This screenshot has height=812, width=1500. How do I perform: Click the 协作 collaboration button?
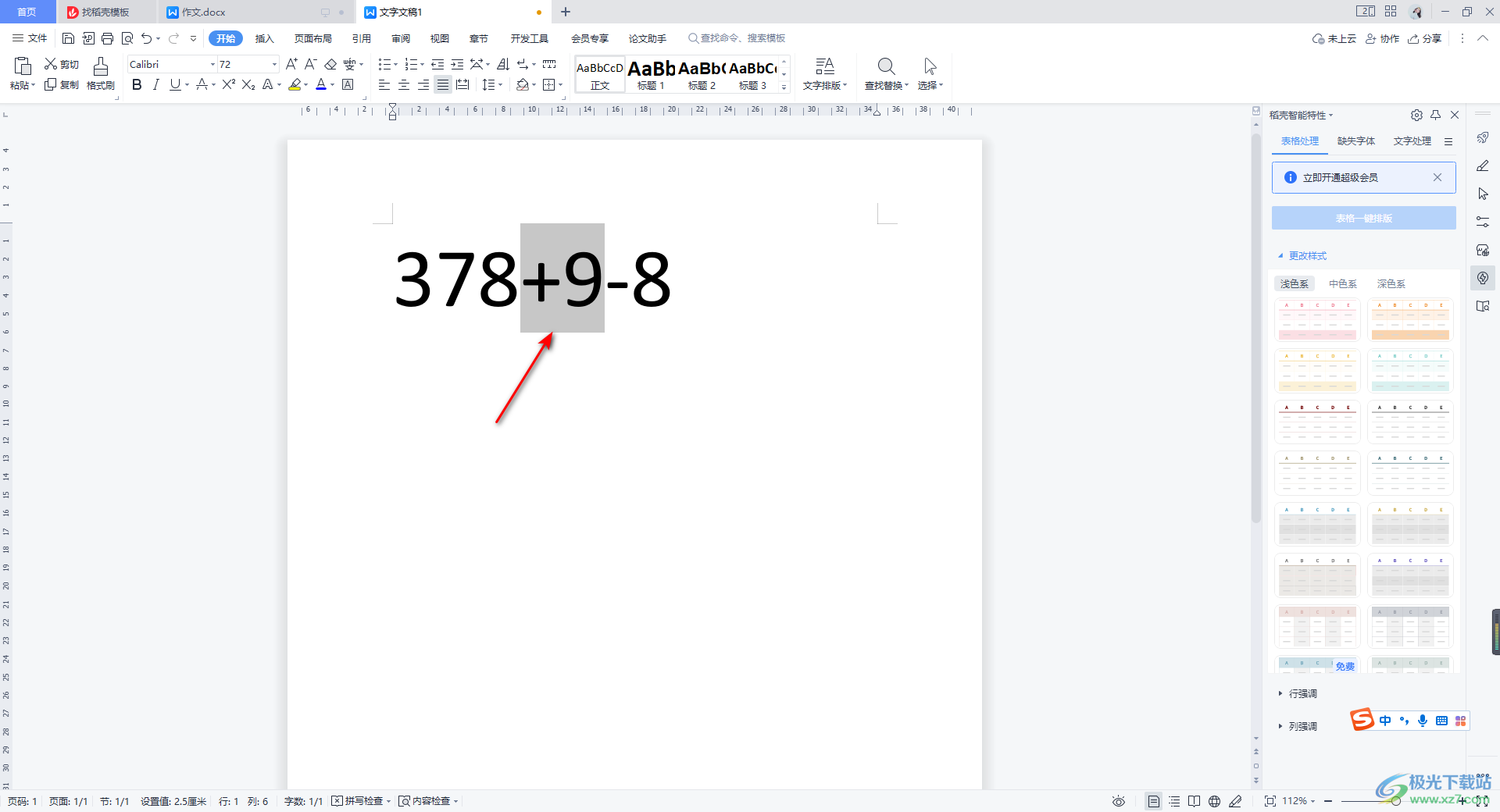point(1382,38)
